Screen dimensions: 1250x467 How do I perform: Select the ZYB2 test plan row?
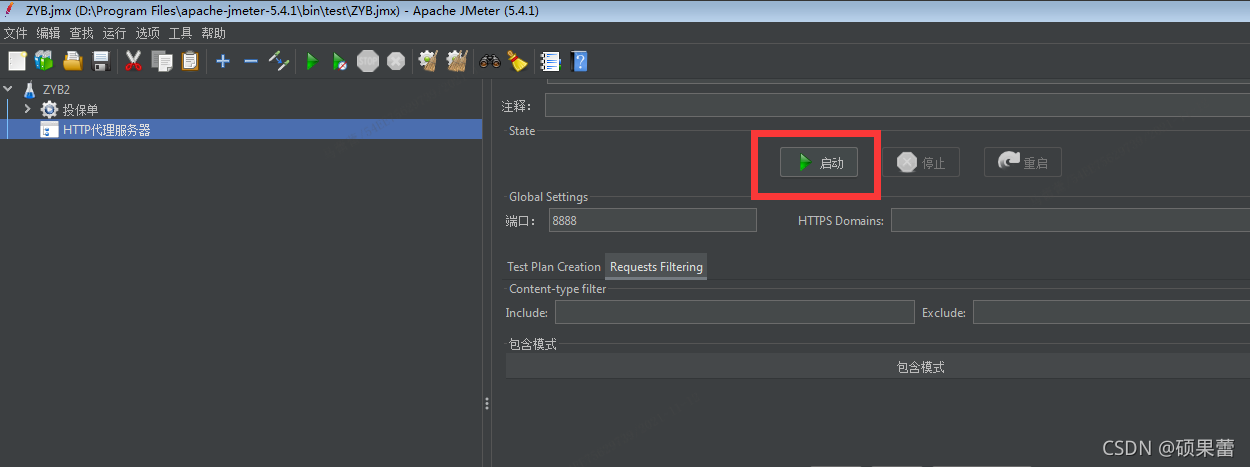[56, 89]
